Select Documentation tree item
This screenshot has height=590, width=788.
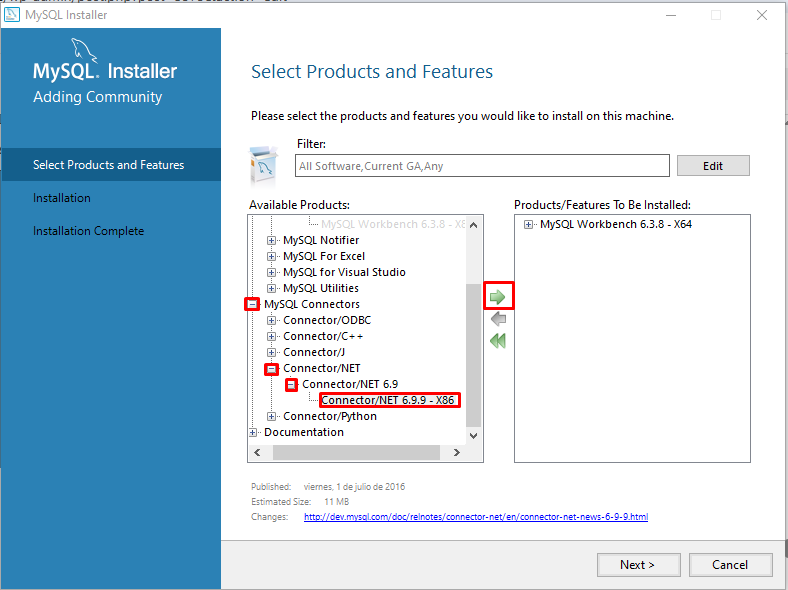[304, 432]
